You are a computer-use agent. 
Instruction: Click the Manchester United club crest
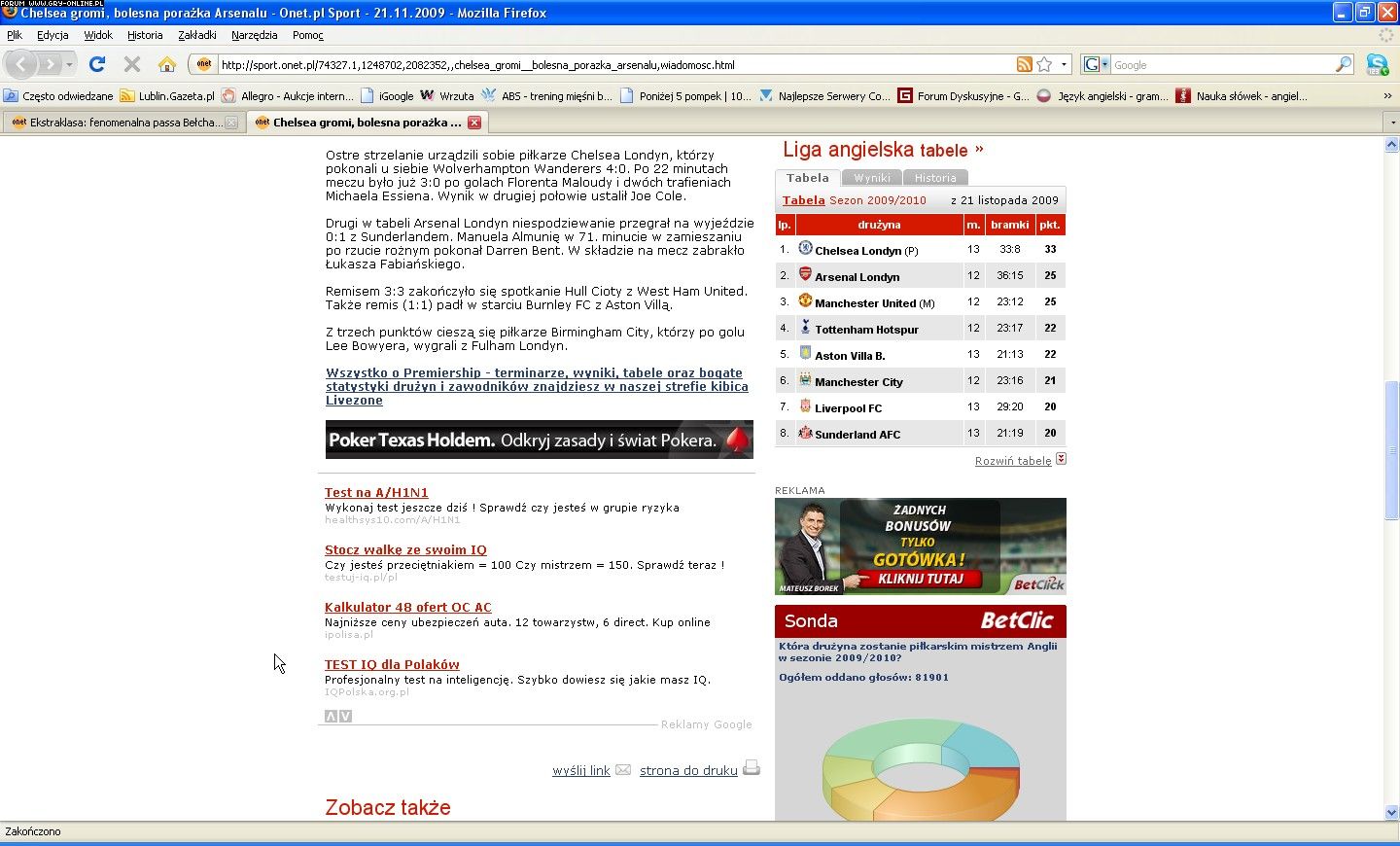coord(805,300)
